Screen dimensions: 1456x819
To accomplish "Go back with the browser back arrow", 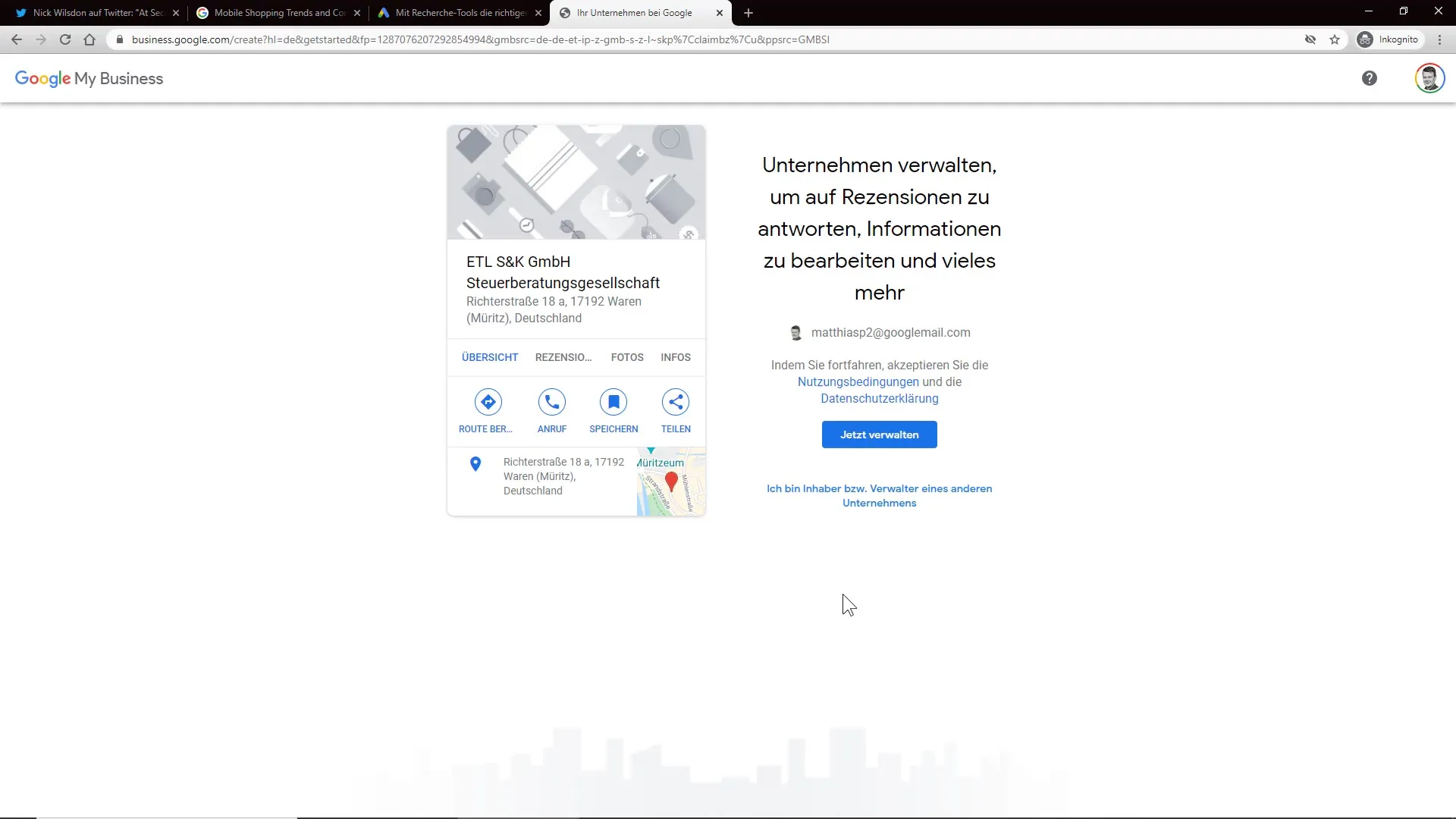I will (x=17, y=39).
